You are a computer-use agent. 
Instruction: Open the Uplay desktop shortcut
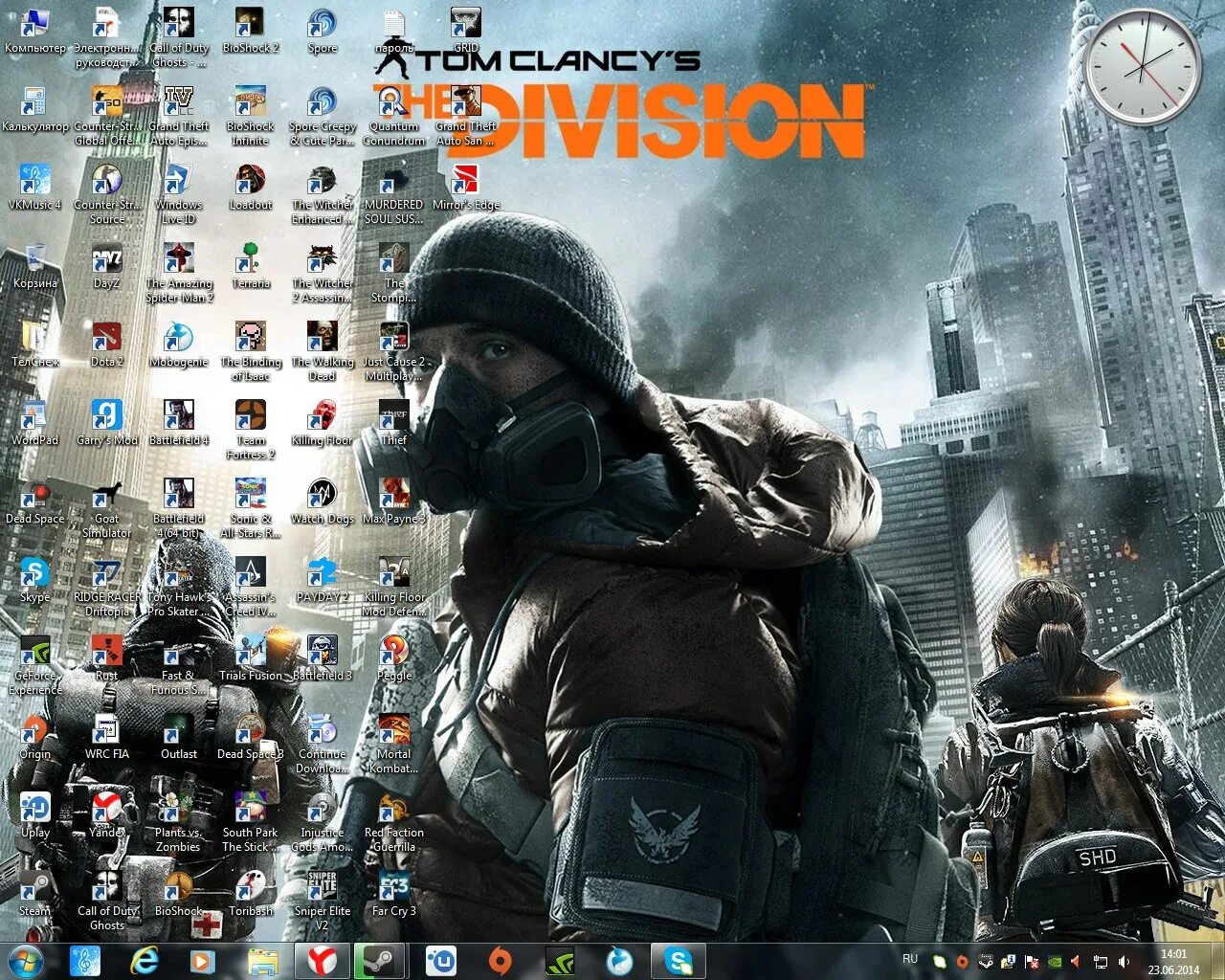click(35, 815)
